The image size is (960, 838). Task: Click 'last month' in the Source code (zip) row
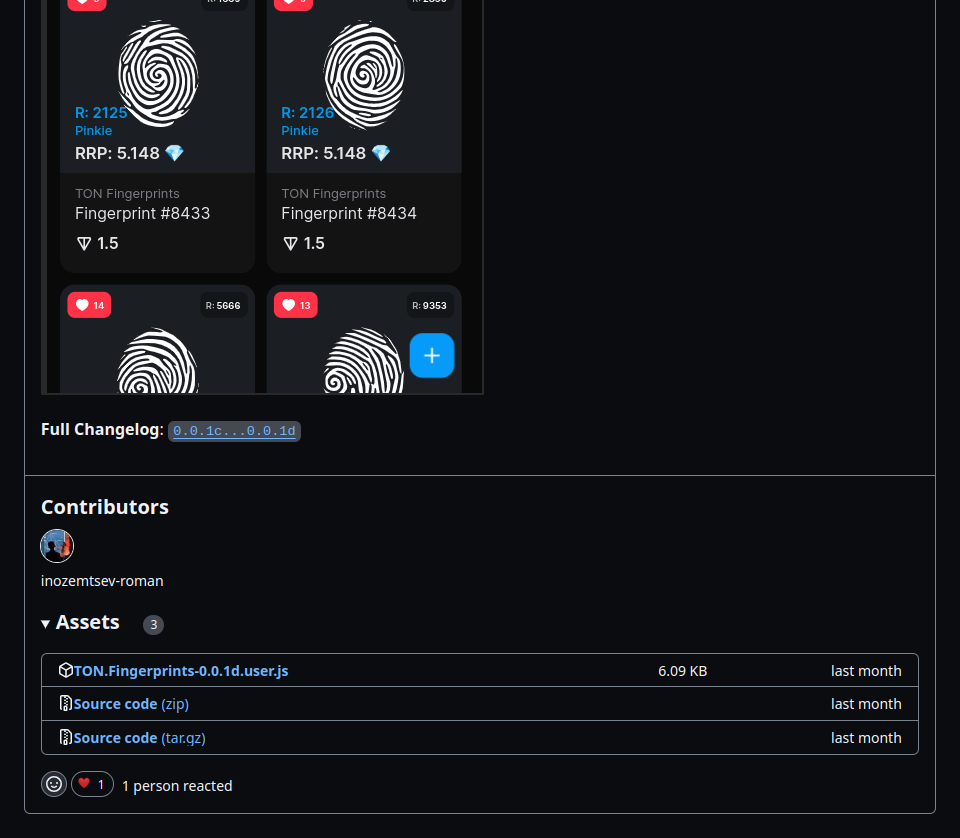(866, 704)
